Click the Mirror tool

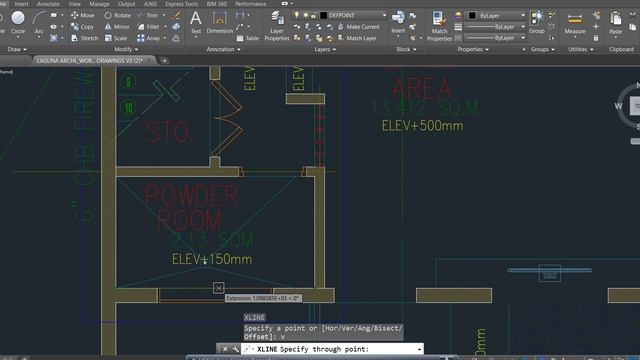(x=117, y=27)
